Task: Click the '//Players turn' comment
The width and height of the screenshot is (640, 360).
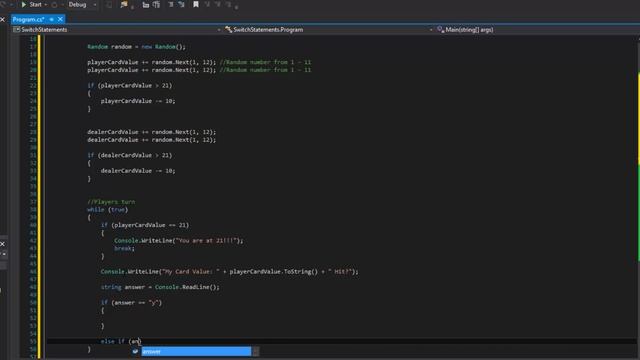Action: click(111, 202)
